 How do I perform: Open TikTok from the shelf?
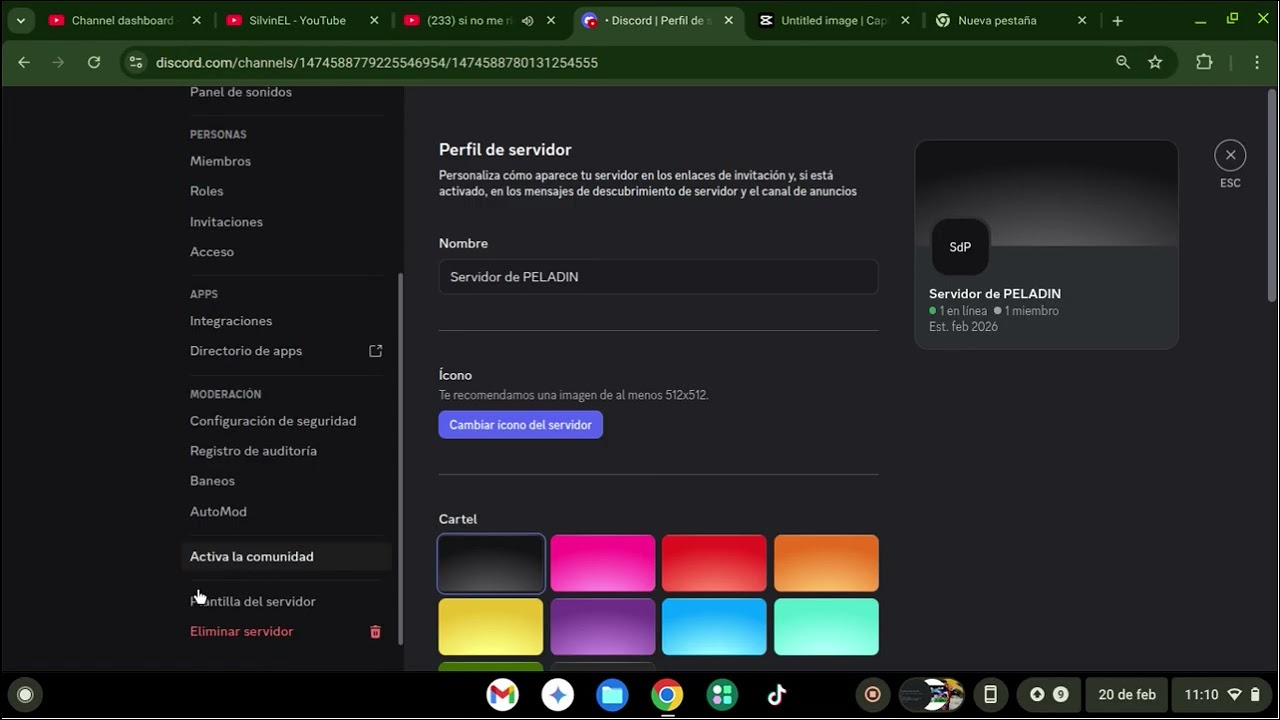[777, 695]
